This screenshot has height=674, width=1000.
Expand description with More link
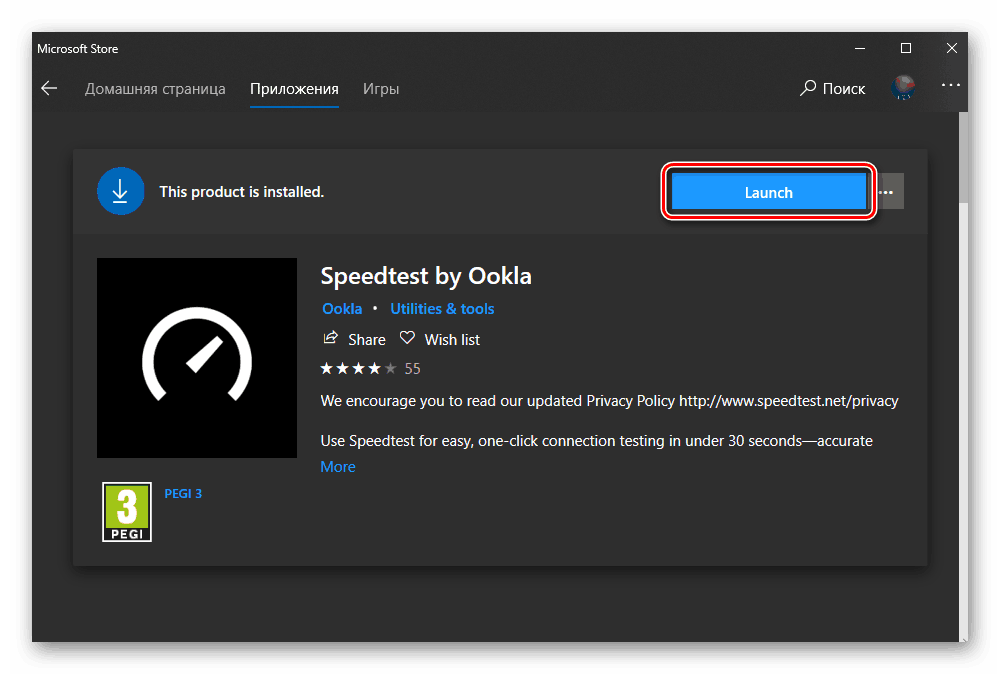[x=338, y=466]
